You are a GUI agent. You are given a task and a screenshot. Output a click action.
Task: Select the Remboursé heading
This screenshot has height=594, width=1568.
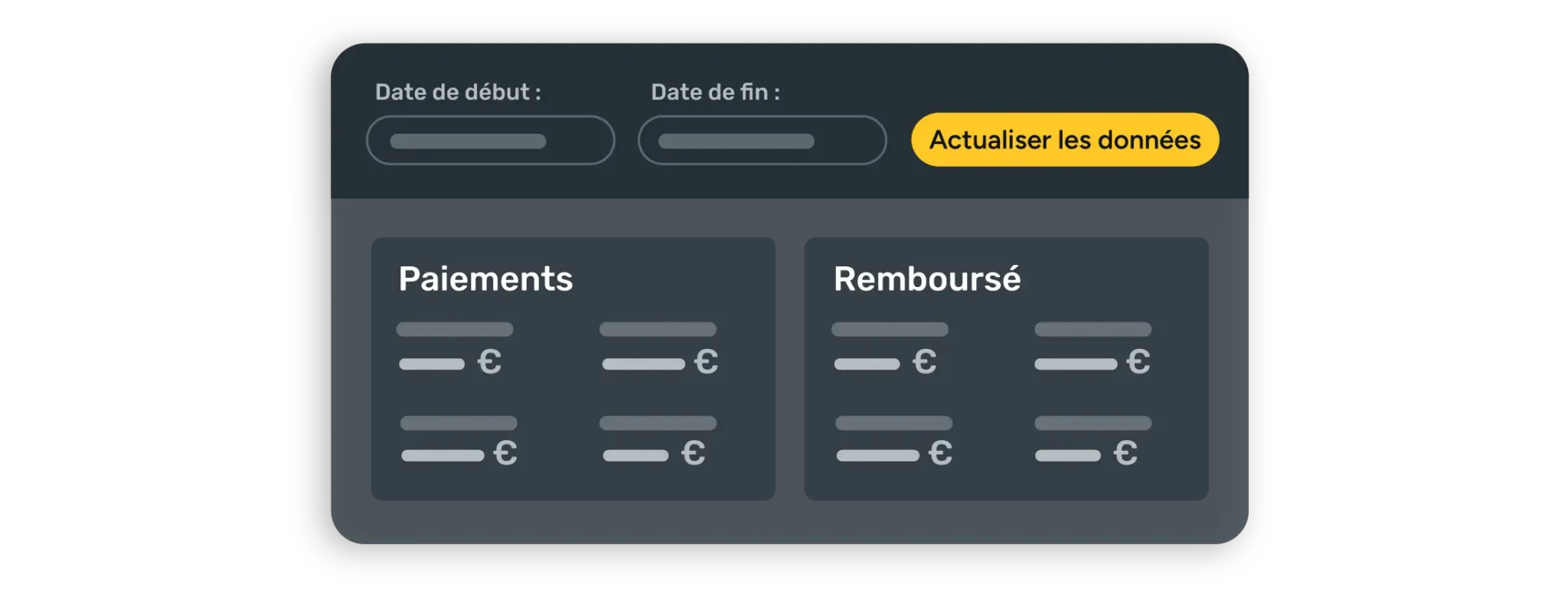tap(926, 279)
